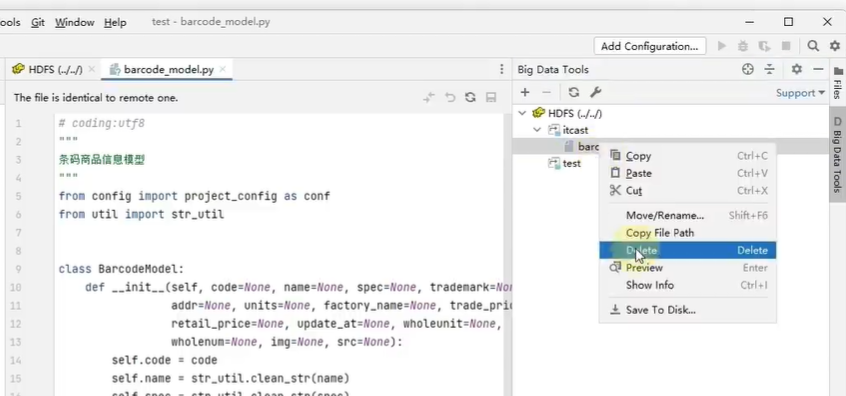Image resolution: width=846 pixels, height=396 pixels.
Task: Click 'The file is identical to remote one.' banner
Action: (x=95, y=98)
